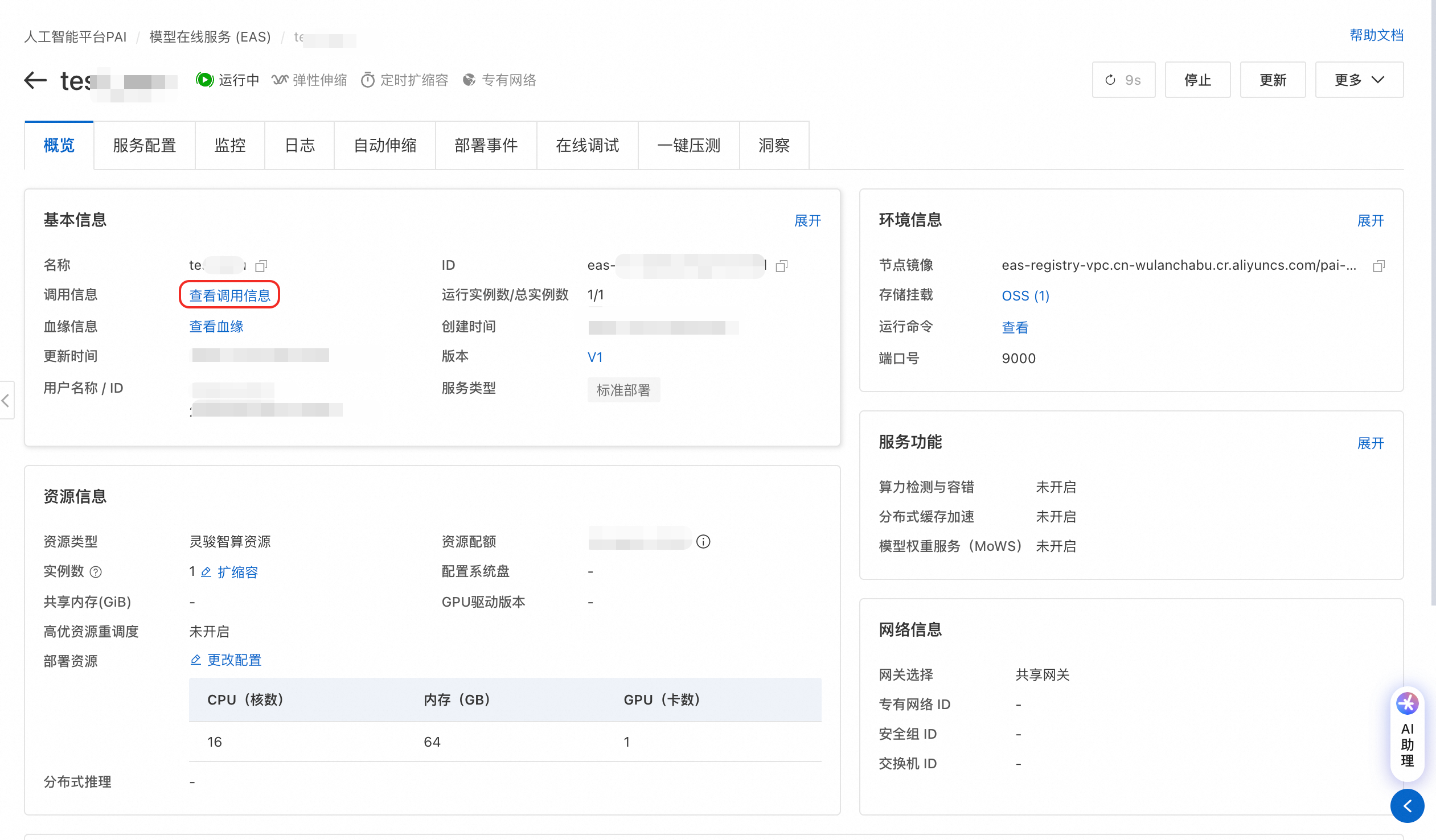Screen dimensions: 1436x840
Task: Copy the node image address
Action: pyautogui.click(x=1378, y=266)
